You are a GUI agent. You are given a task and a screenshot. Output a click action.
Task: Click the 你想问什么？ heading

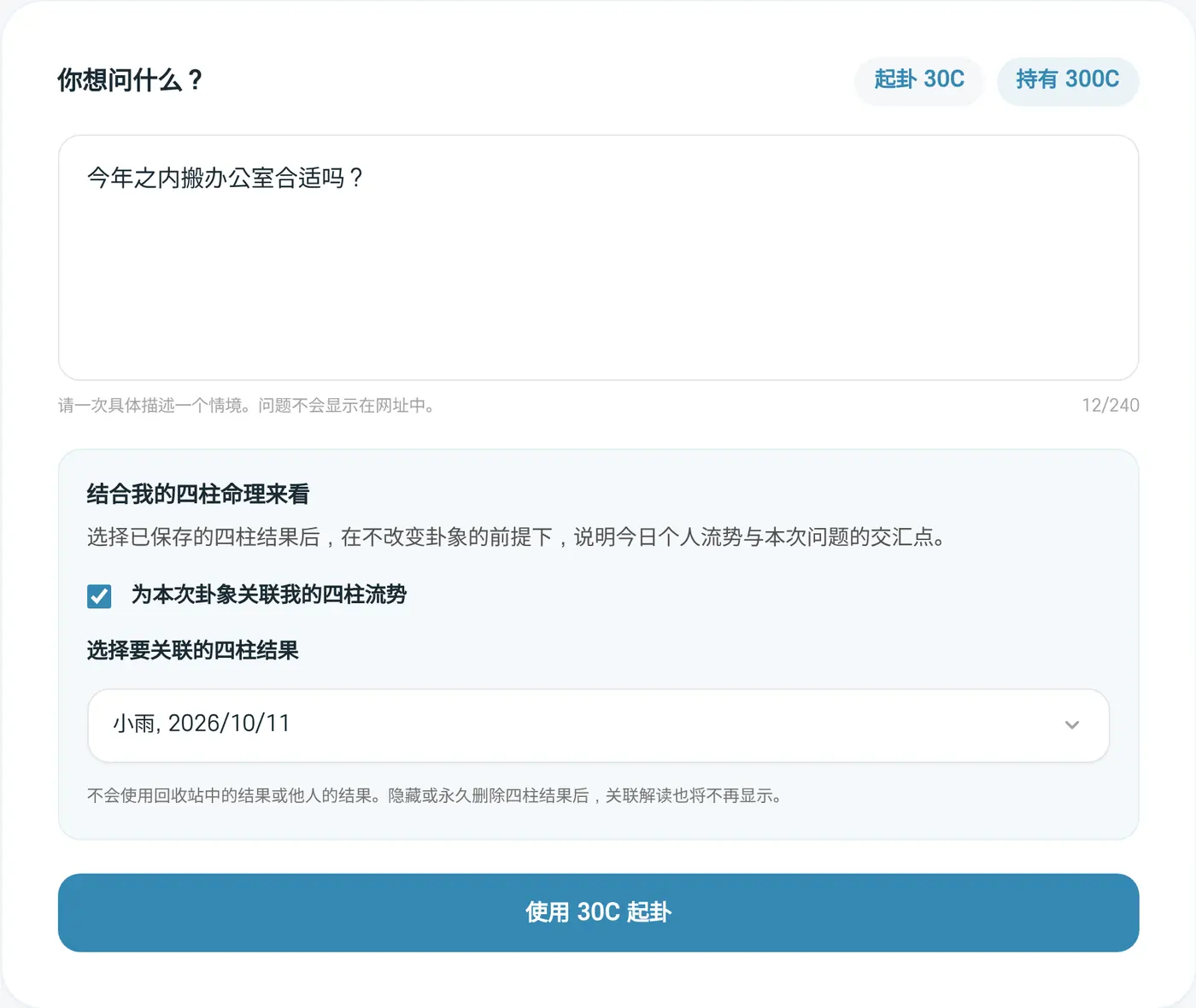tap(131, 80)
